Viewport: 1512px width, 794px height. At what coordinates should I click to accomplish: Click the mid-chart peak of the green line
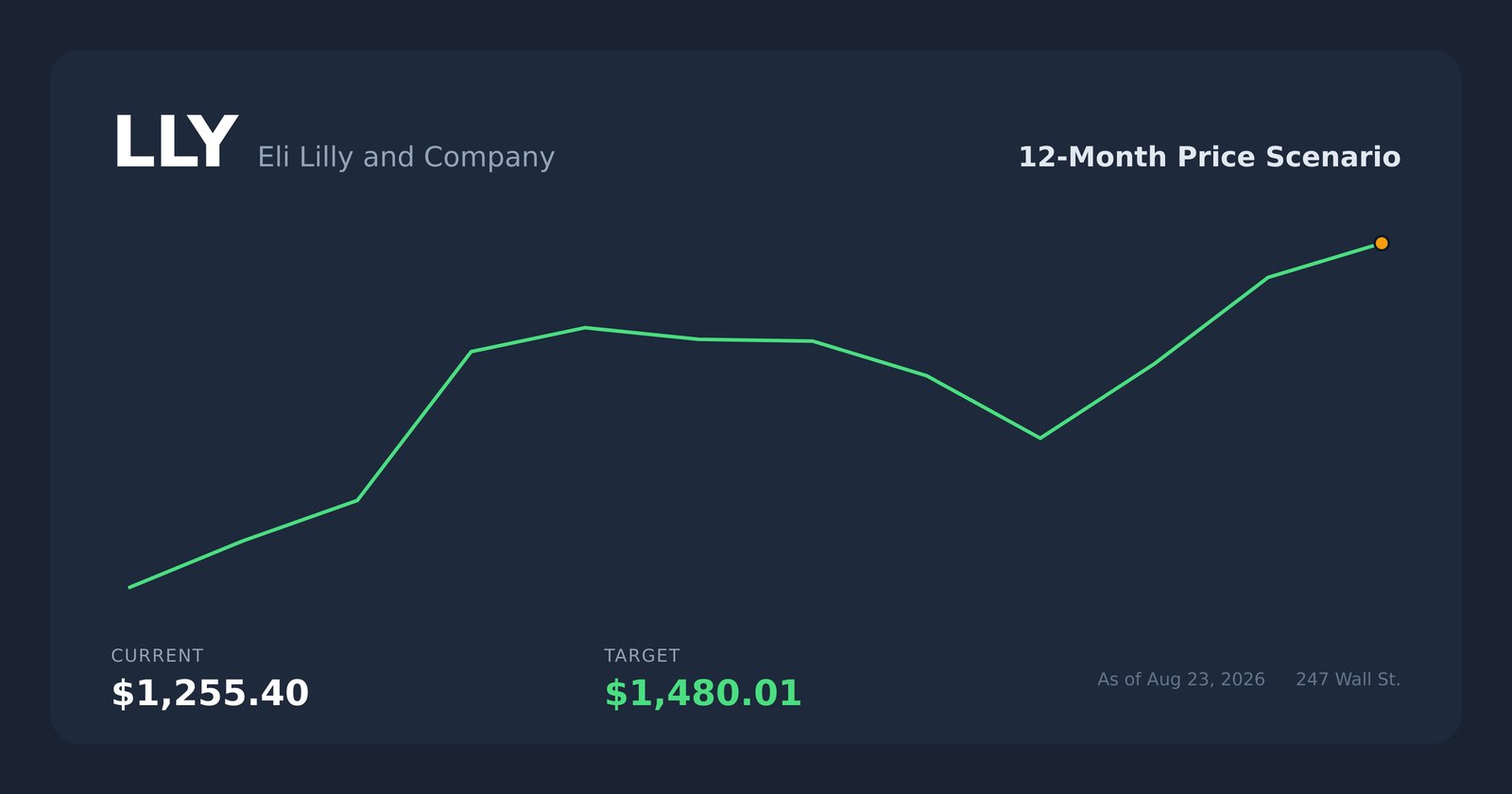pyautogui.click(x=585, y=328)
